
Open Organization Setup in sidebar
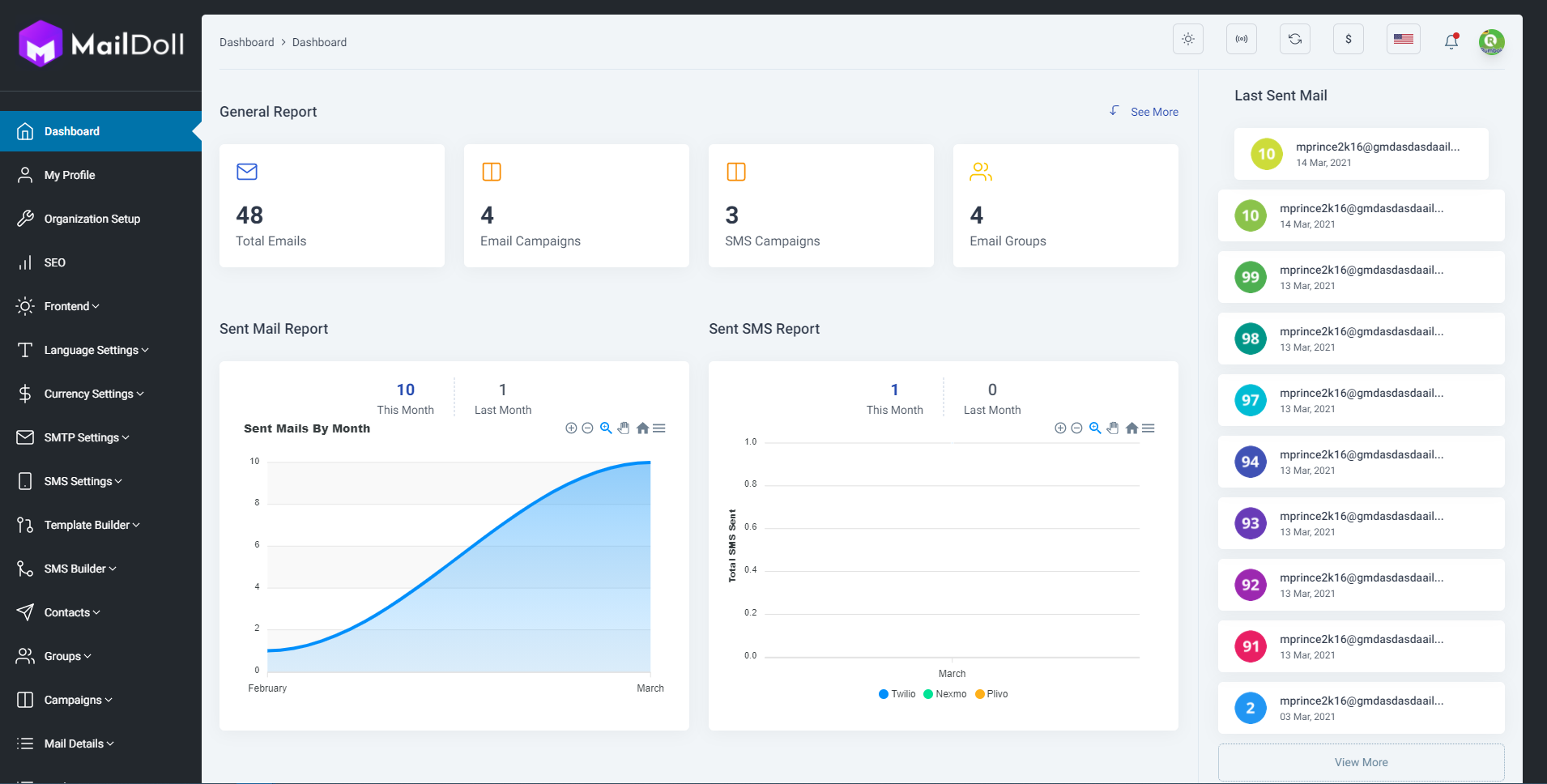coord(100,219)
